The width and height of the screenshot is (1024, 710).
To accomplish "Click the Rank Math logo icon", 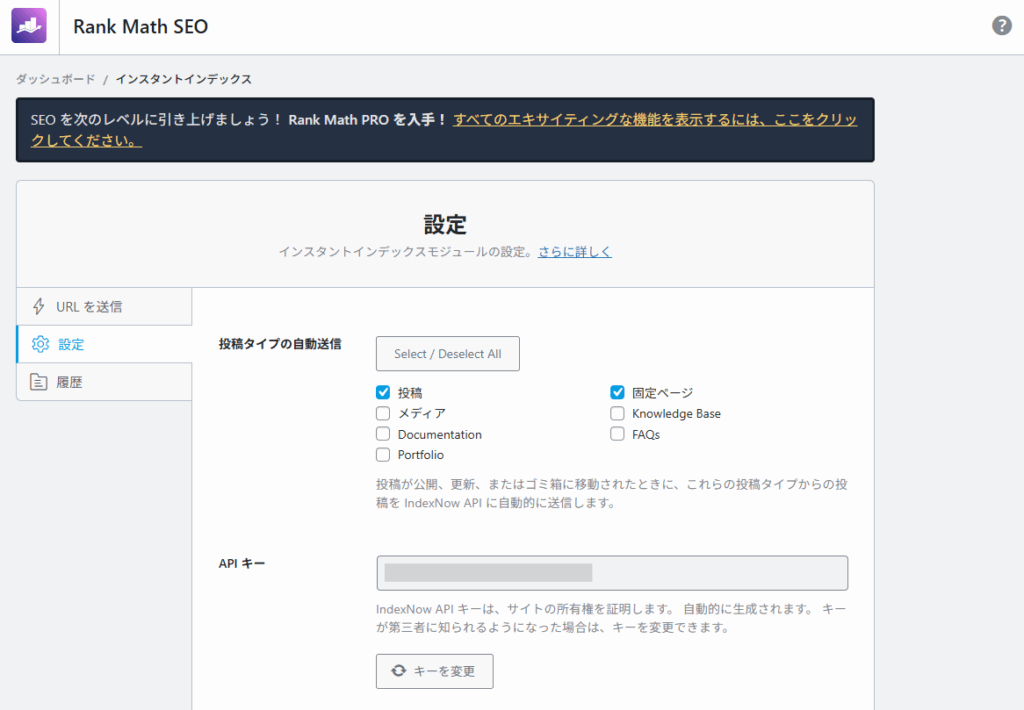I will coord(29,25).
